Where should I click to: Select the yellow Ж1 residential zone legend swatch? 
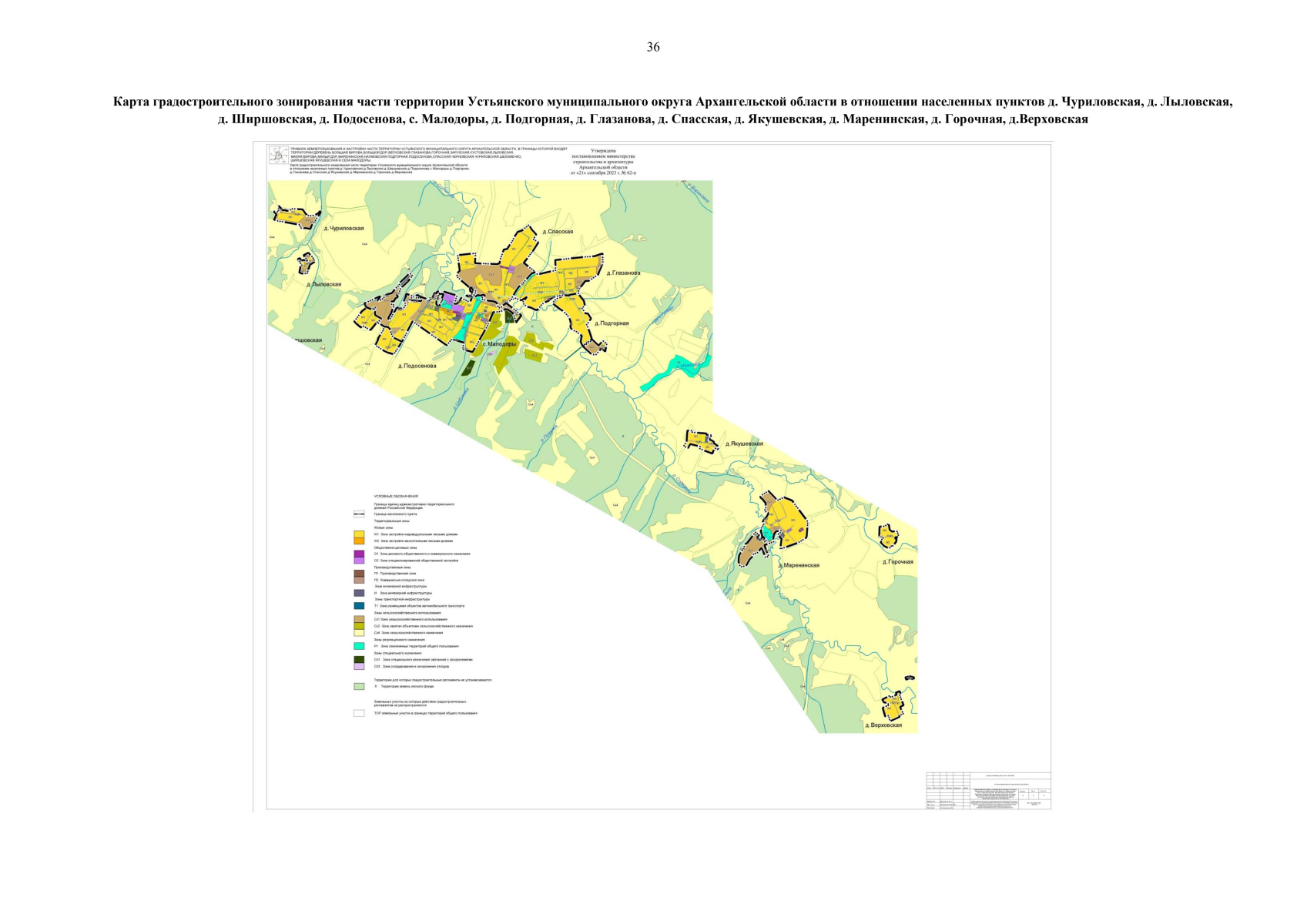(359, 534)
